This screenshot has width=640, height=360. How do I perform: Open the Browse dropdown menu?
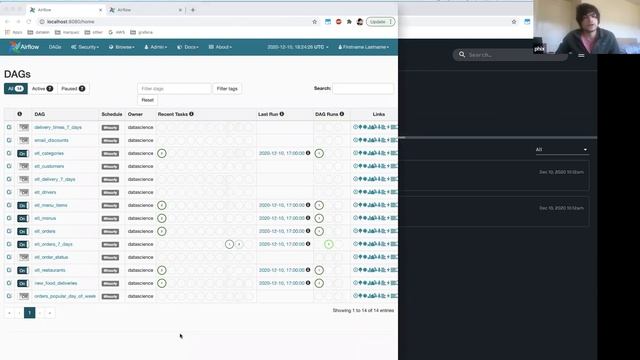(122, 47)
